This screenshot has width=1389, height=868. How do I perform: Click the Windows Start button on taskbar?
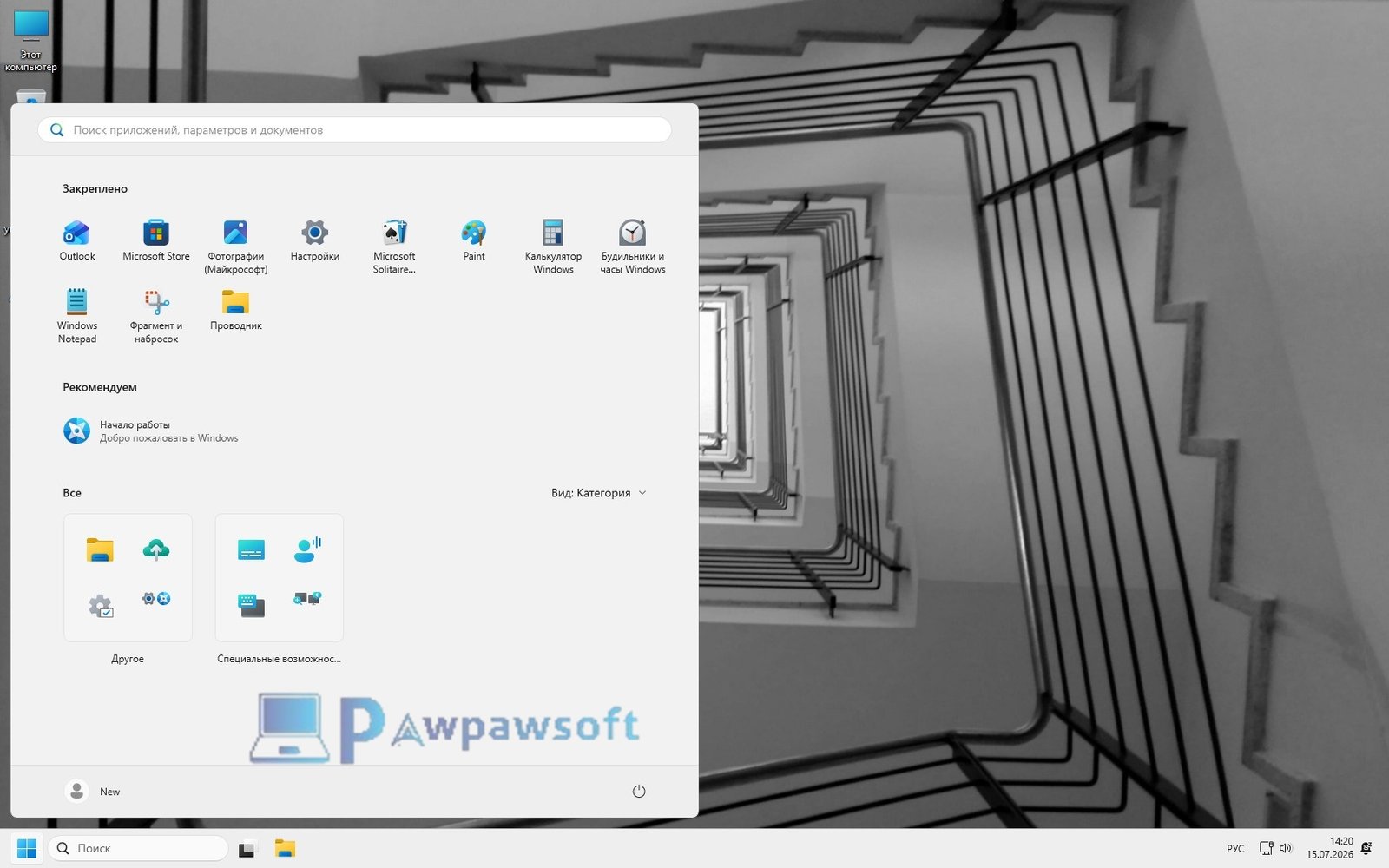[27, 848]
